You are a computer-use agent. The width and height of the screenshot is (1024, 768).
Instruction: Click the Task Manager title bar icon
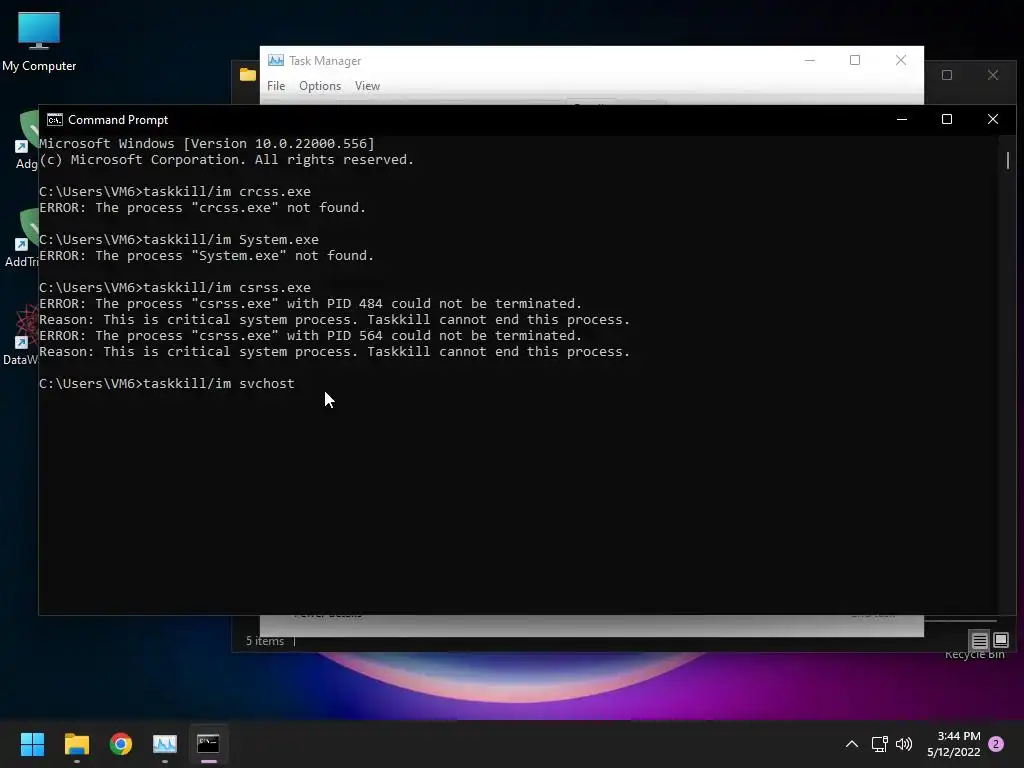[276, 60]
